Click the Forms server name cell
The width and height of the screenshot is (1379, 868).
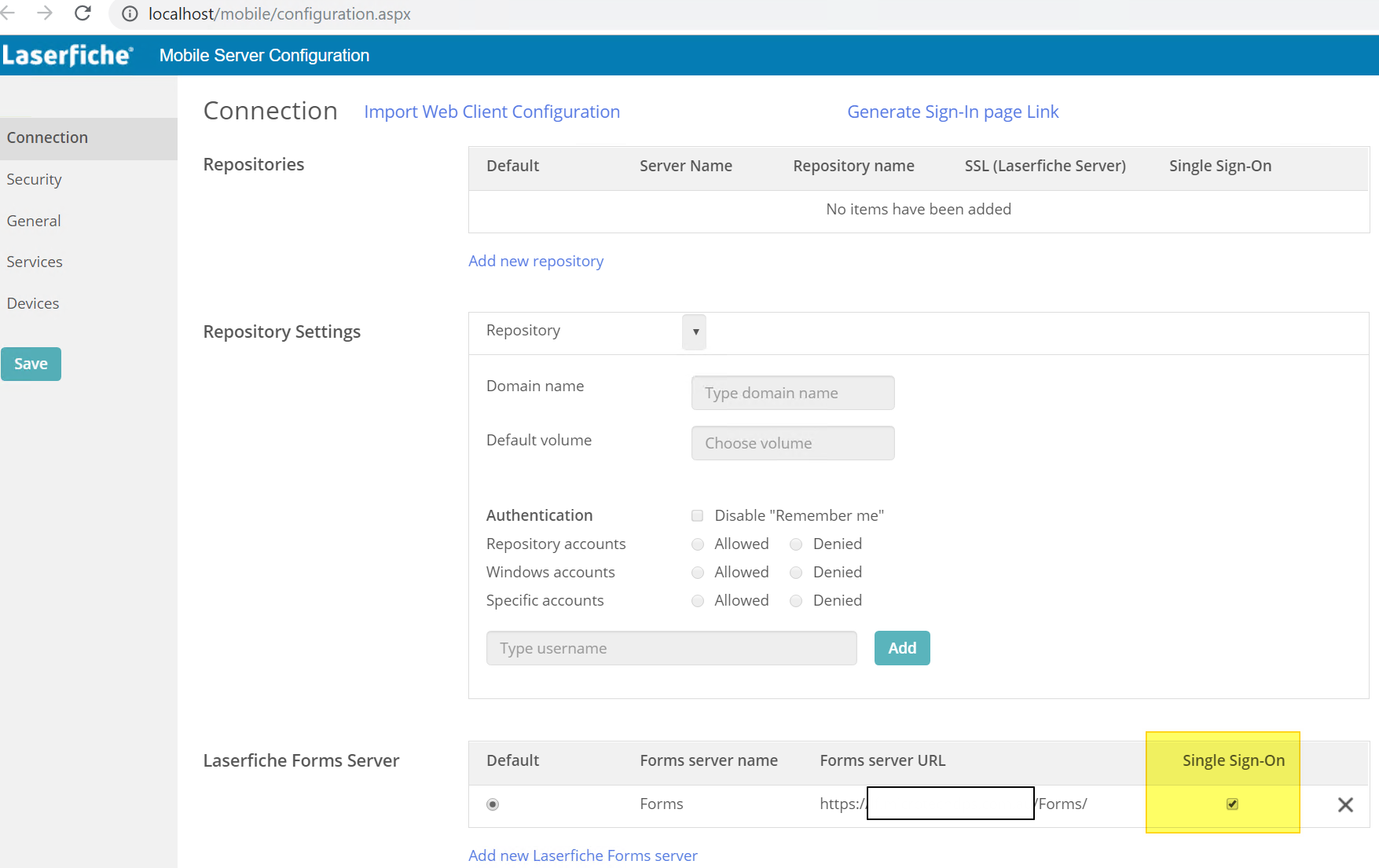[662, 804]
